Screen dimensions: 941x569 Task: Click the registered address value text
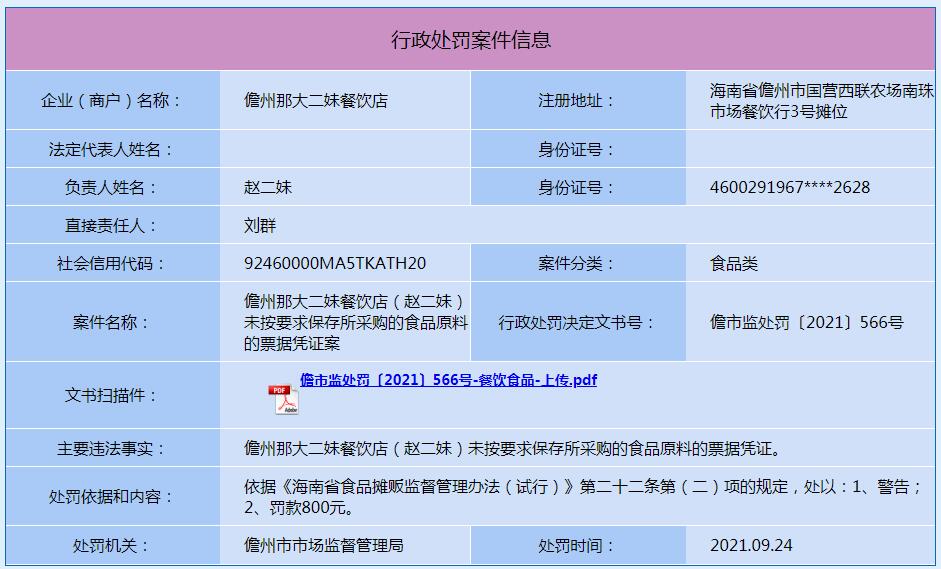[821, 101]
